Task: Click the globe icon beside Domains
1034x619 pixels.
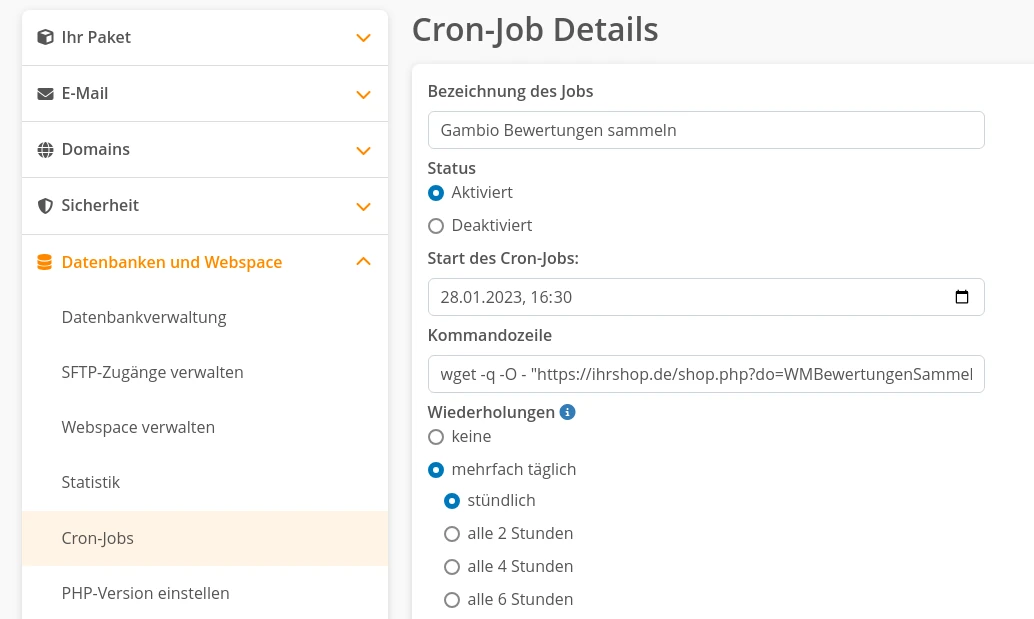Action: 45,150
